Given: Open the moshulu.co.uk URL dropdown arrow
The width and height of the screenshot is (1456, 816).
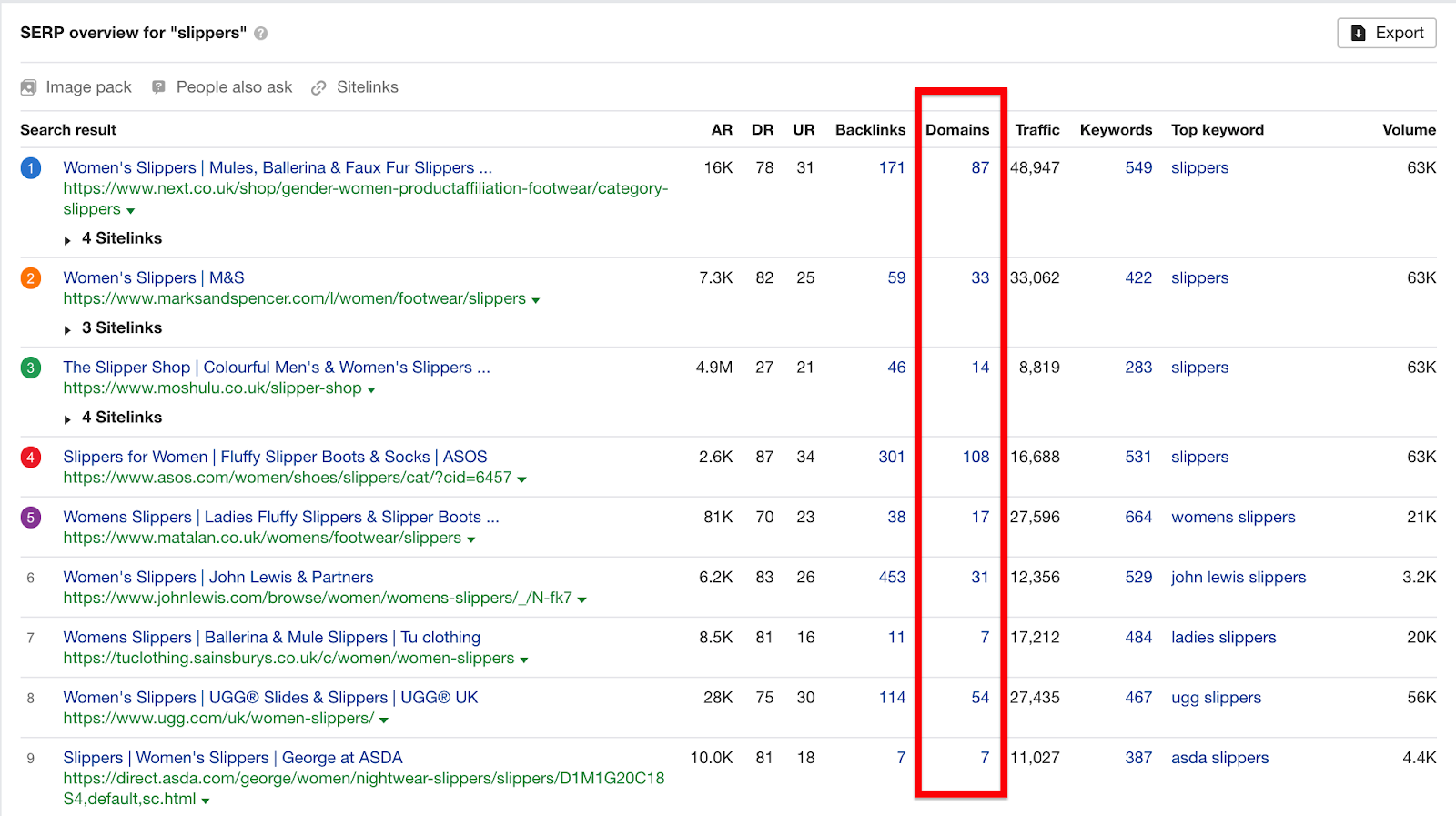Looking at the screenshot, I should [371, 389].
